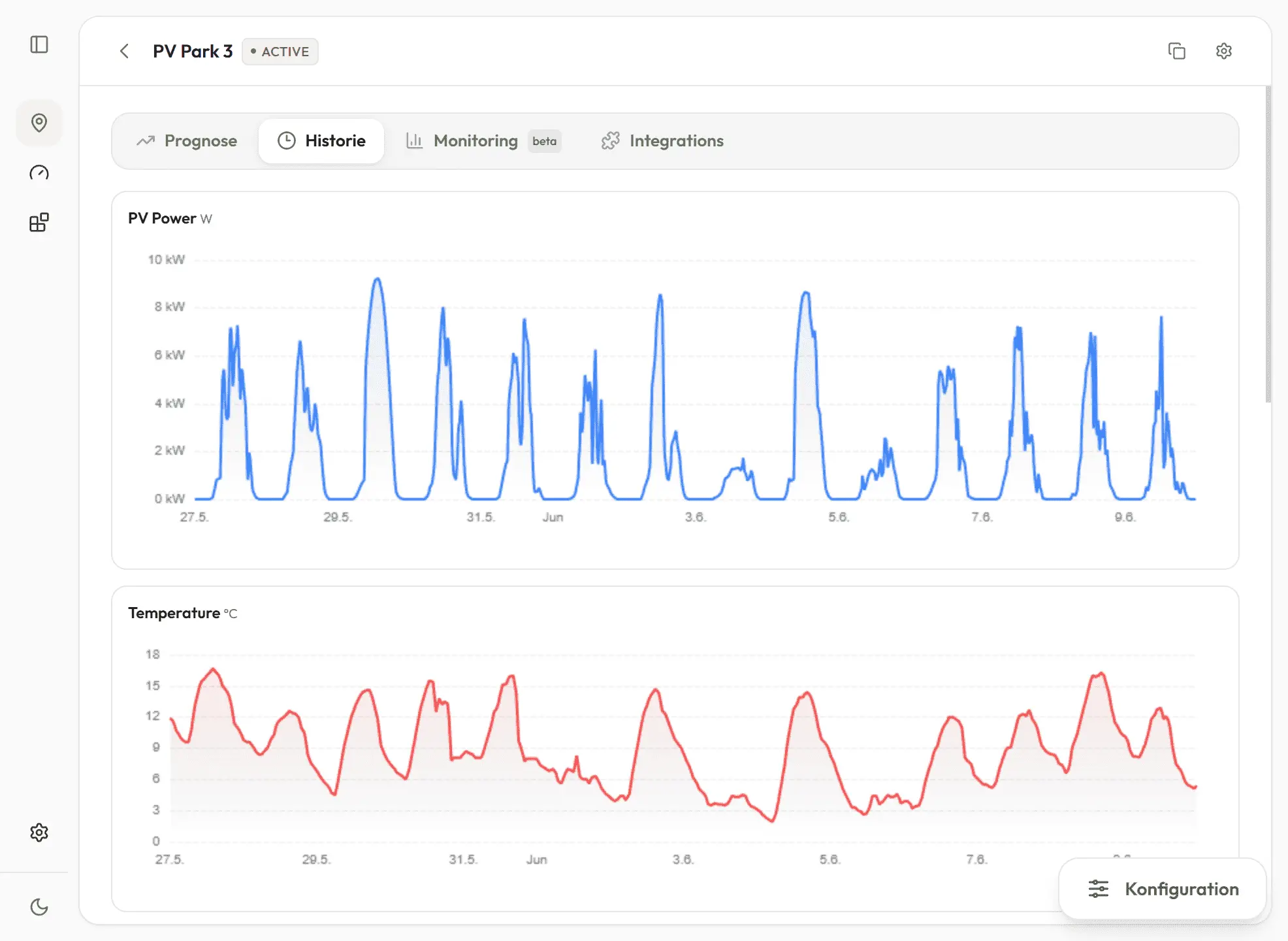Viewport: 1288px width, 941px height.
Task: Open the locations map pin icon
Action: coord(39,123)
